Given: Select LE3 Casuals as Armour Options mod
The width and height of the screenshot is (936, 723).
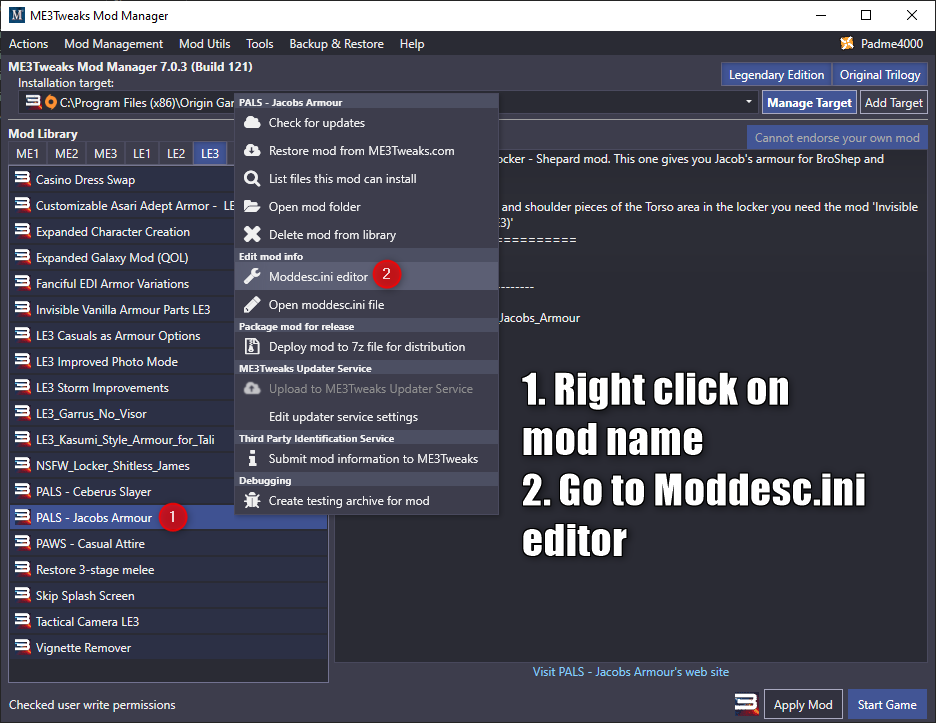Looking at the screenshot, I should pos(122,336).
